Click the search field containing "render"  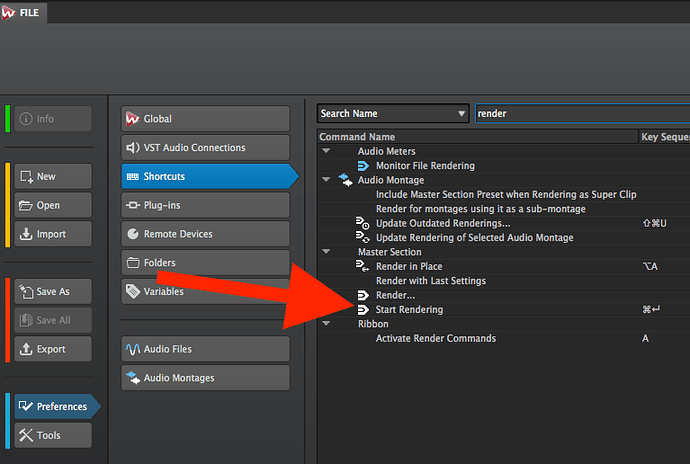(580, 113)
